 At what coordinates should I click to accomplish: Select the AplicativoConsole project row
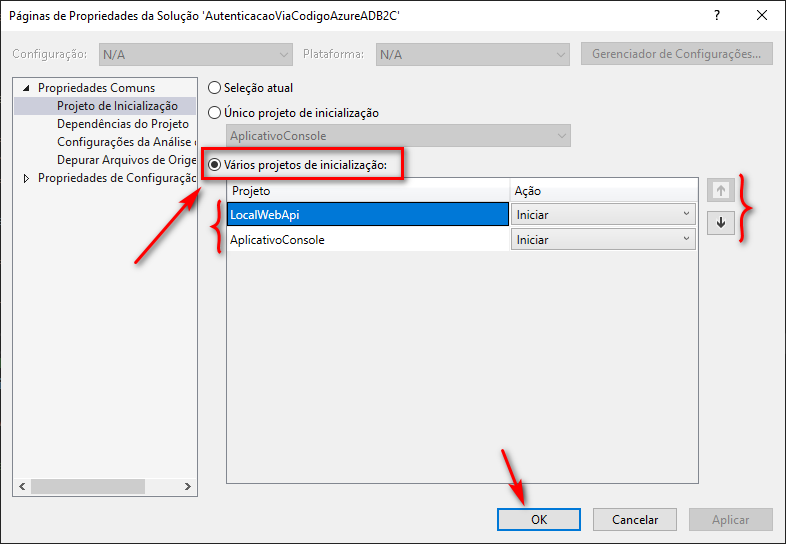click(x=366, y=240)
